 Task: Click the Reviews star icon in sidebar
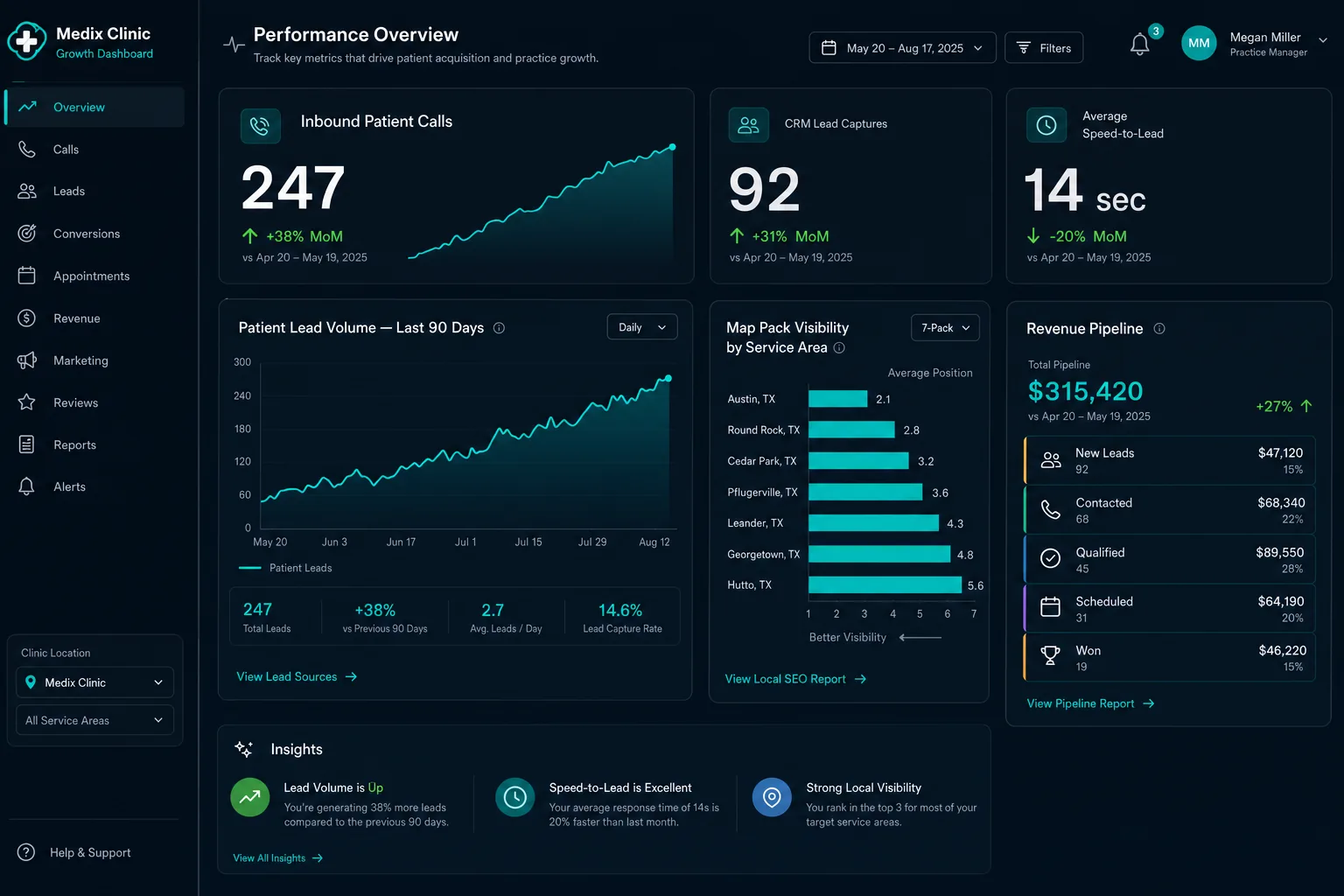(x=27, y=402)
